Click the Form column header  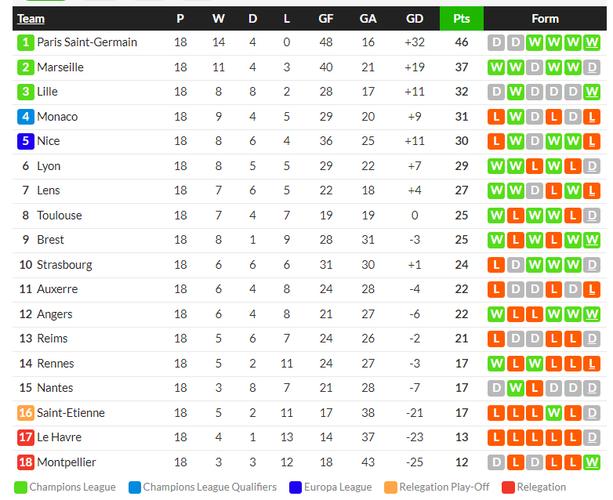tap(545, 18)
